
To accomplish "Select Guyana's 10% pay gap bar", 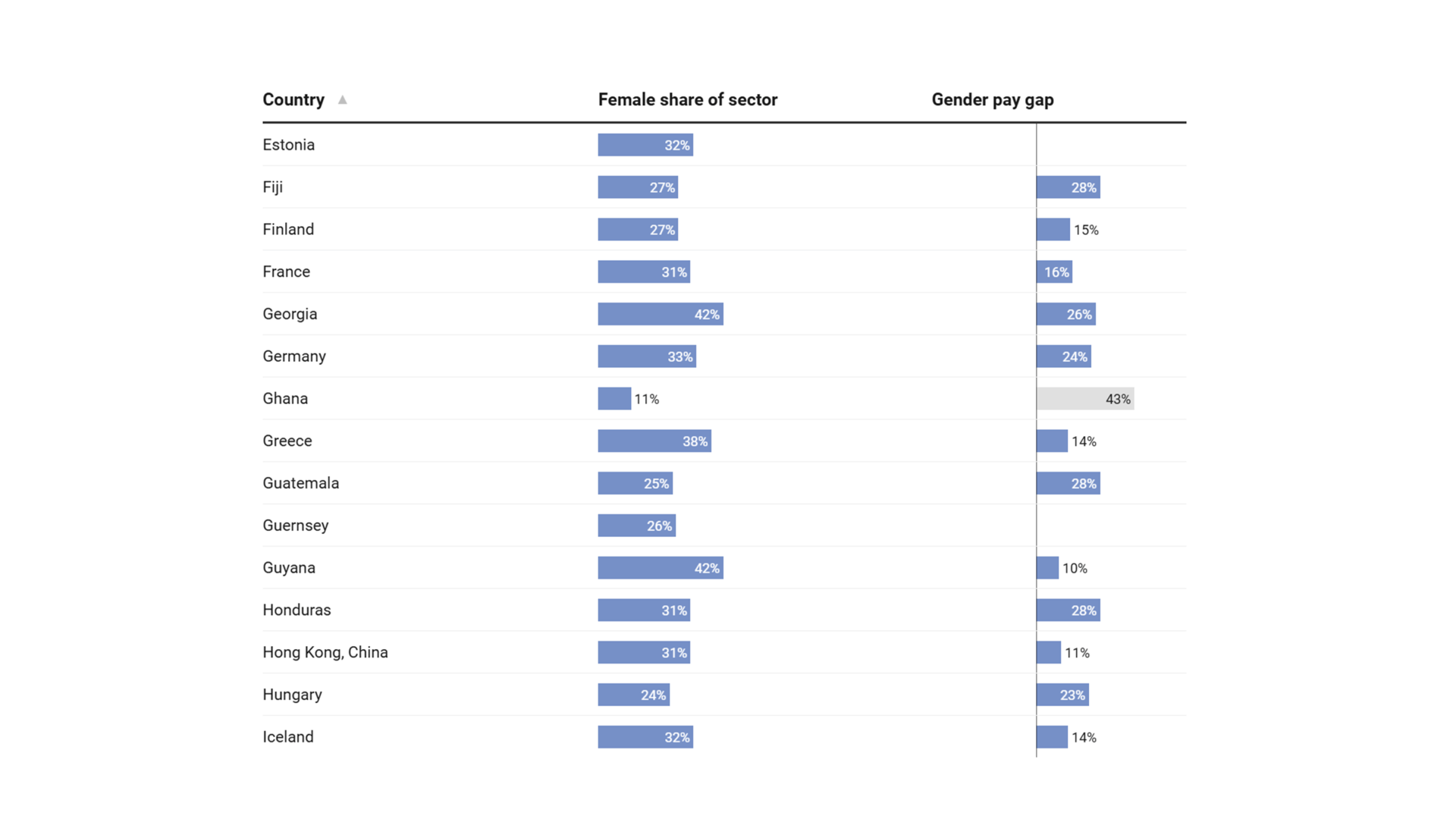I will click(1047, 568).
